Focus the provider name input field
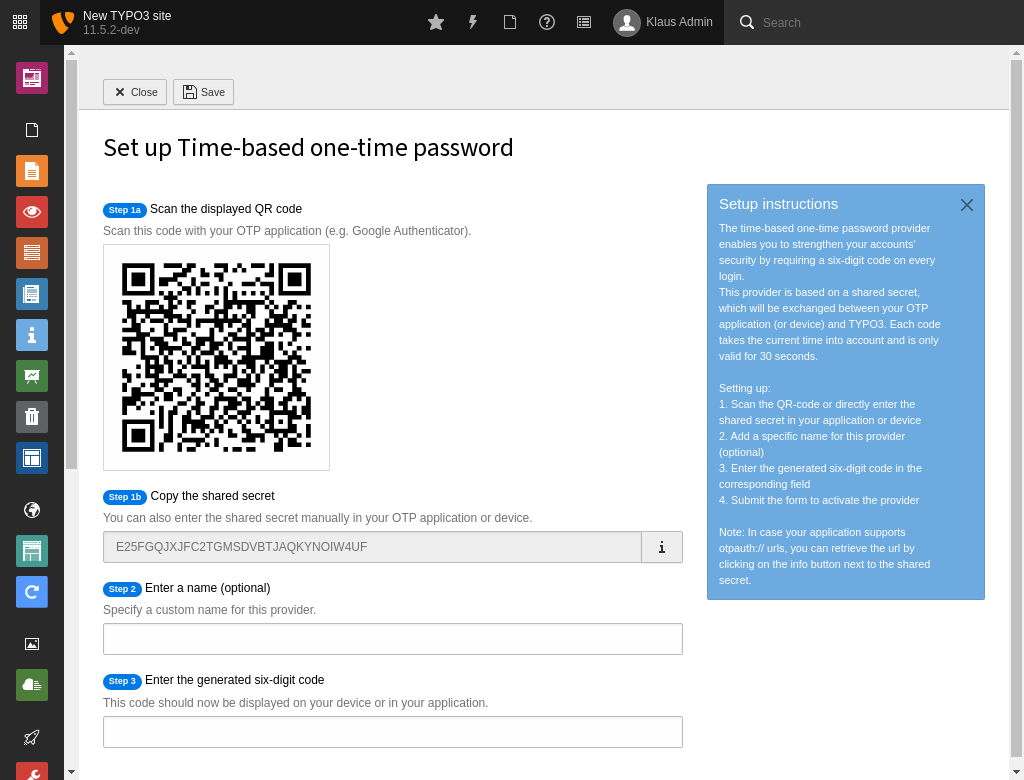 click(x=392, y=639)
